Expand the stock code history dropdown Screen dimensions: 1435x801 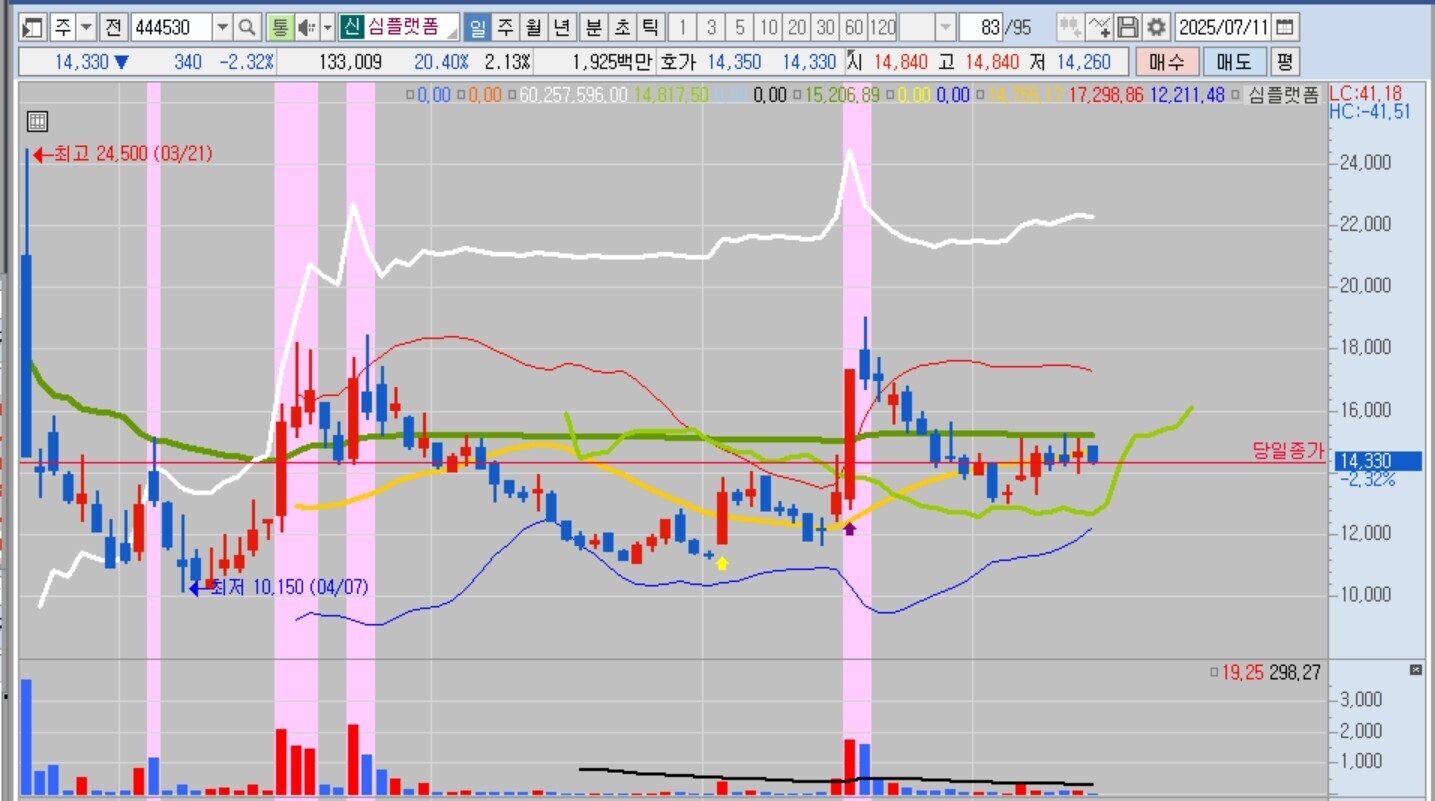(x=222, y=27)
